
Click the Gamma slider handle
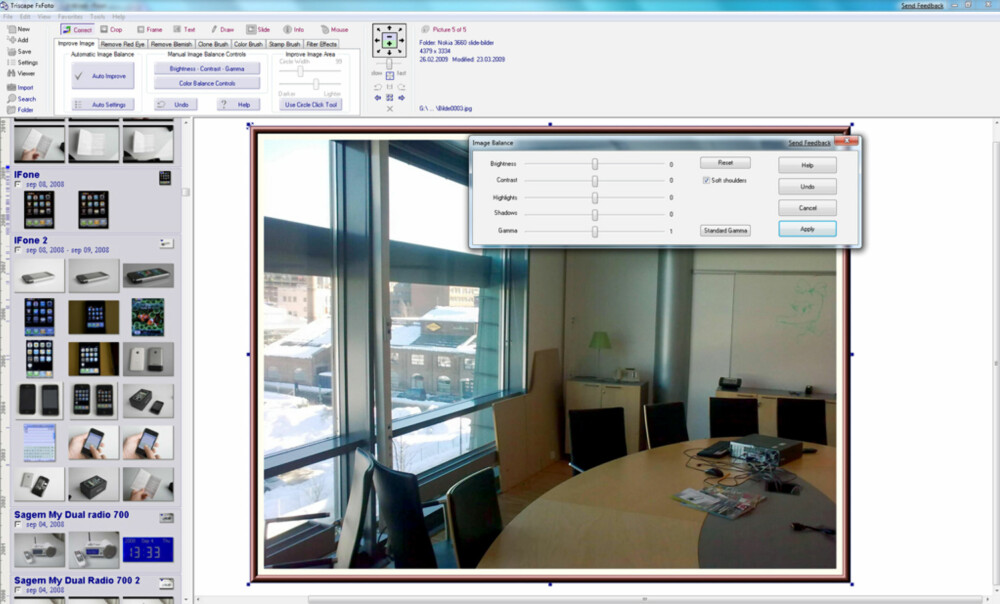[x=594, y=232]
